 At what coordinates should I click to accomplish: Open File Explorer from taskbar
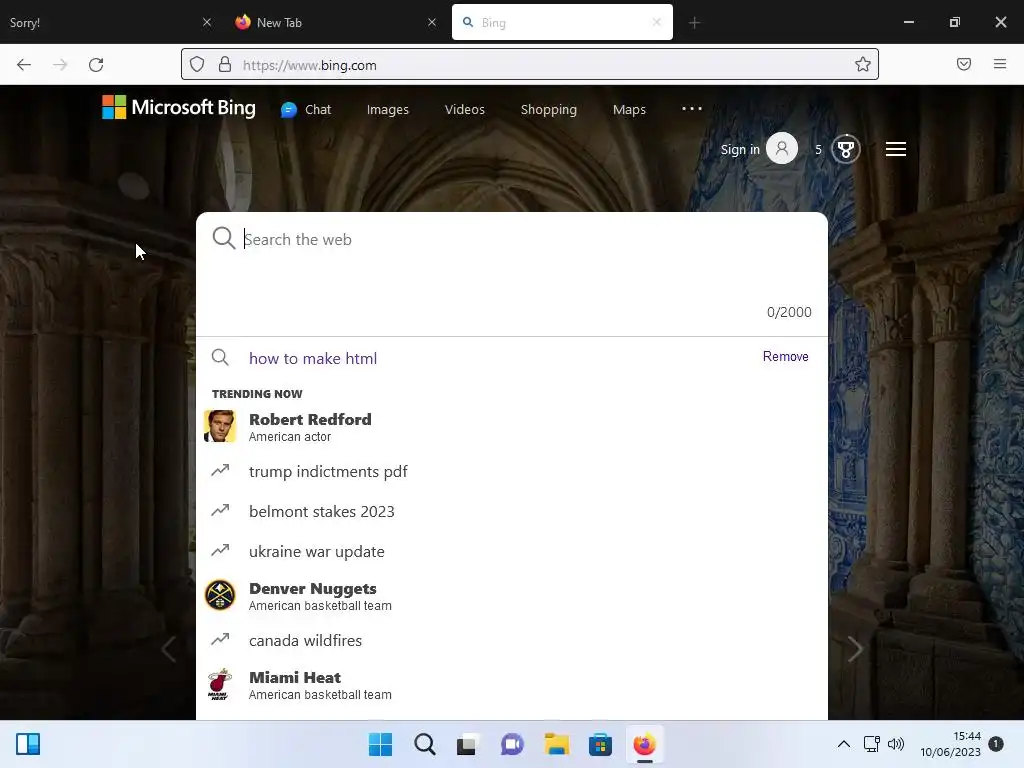556,744
